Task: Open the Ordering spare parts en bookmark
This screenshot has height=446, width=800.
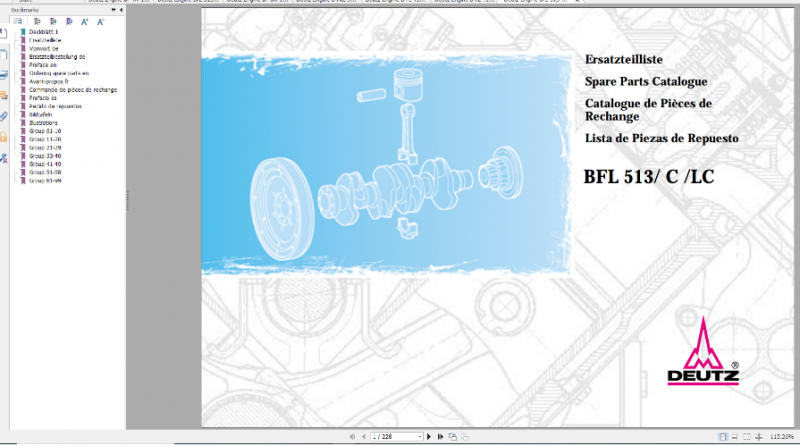Action: click(x=59, y=73)
